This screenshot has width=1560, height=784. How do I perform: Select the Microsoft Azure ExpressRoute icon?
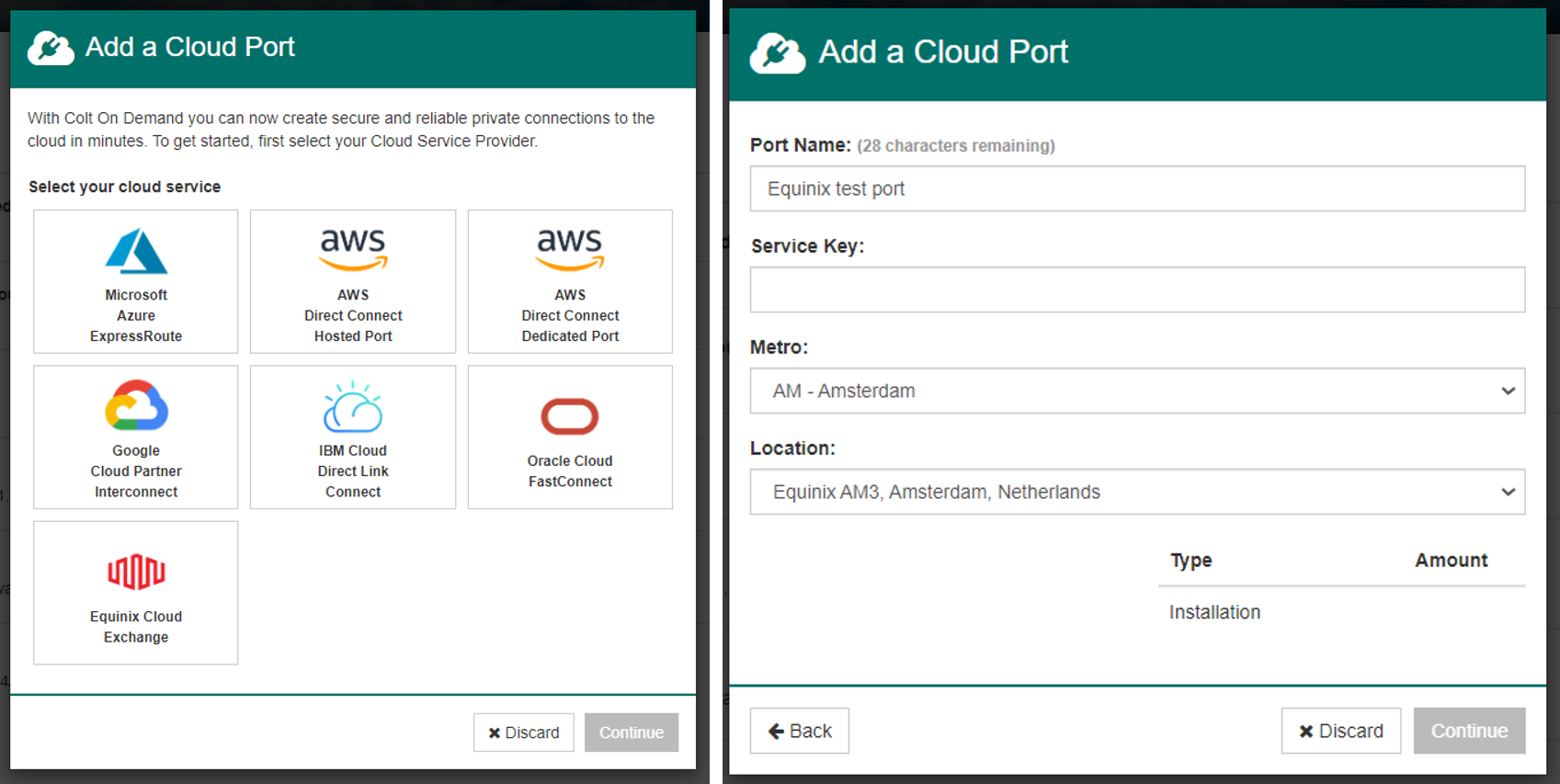pyautogui.click(x=136, y=252)
